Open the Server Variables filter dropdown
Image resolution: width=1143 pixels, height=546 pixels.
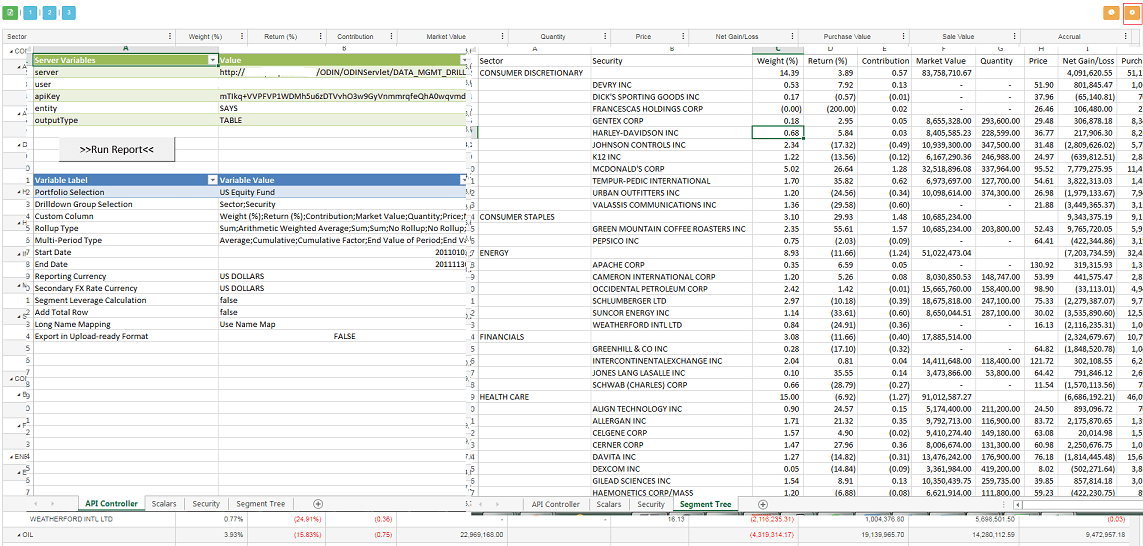[212, 61]
